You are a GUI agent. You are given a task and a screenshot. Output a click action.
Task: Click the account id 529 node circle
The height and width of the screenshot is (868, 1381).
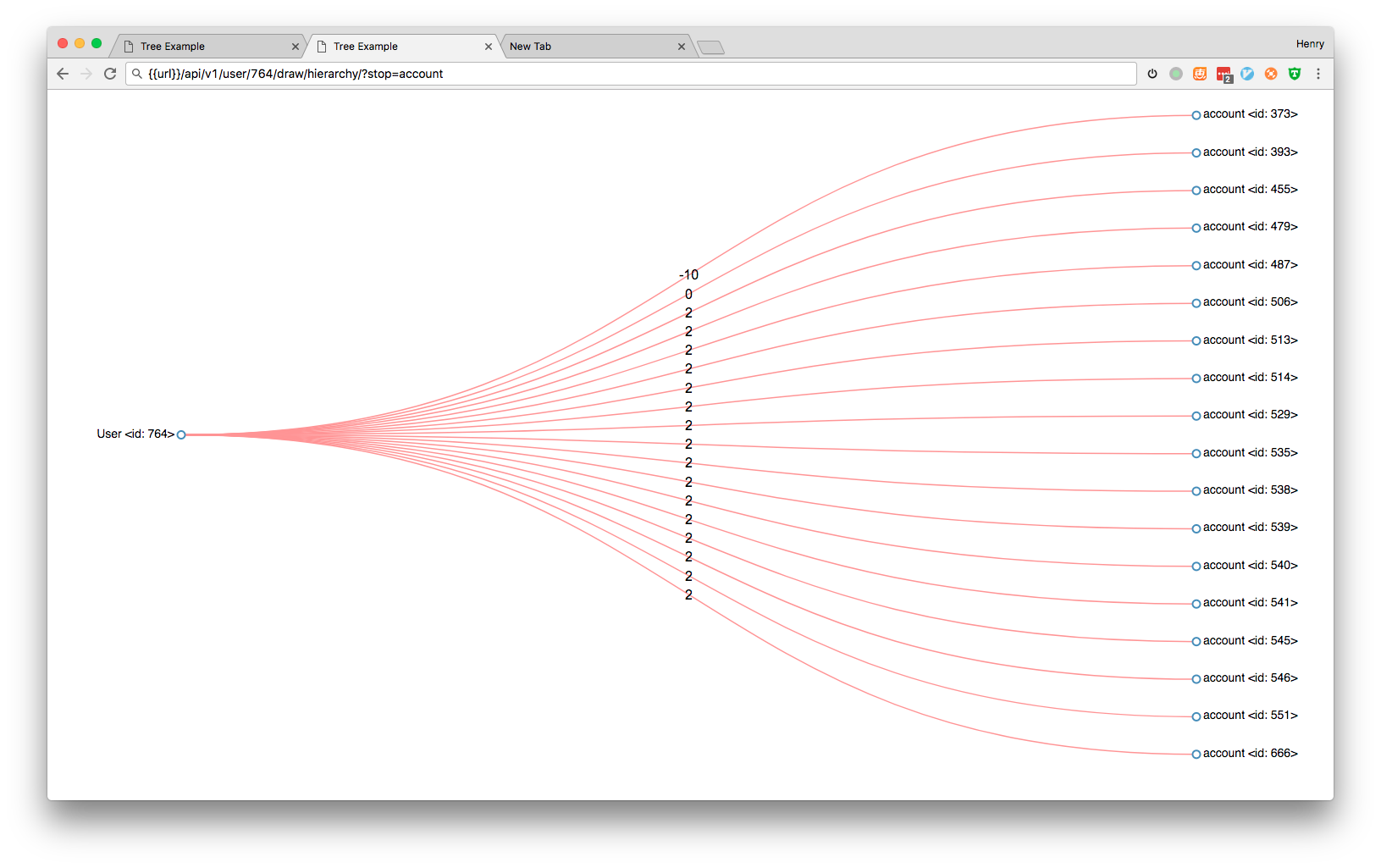click(x=1196, y=416)
